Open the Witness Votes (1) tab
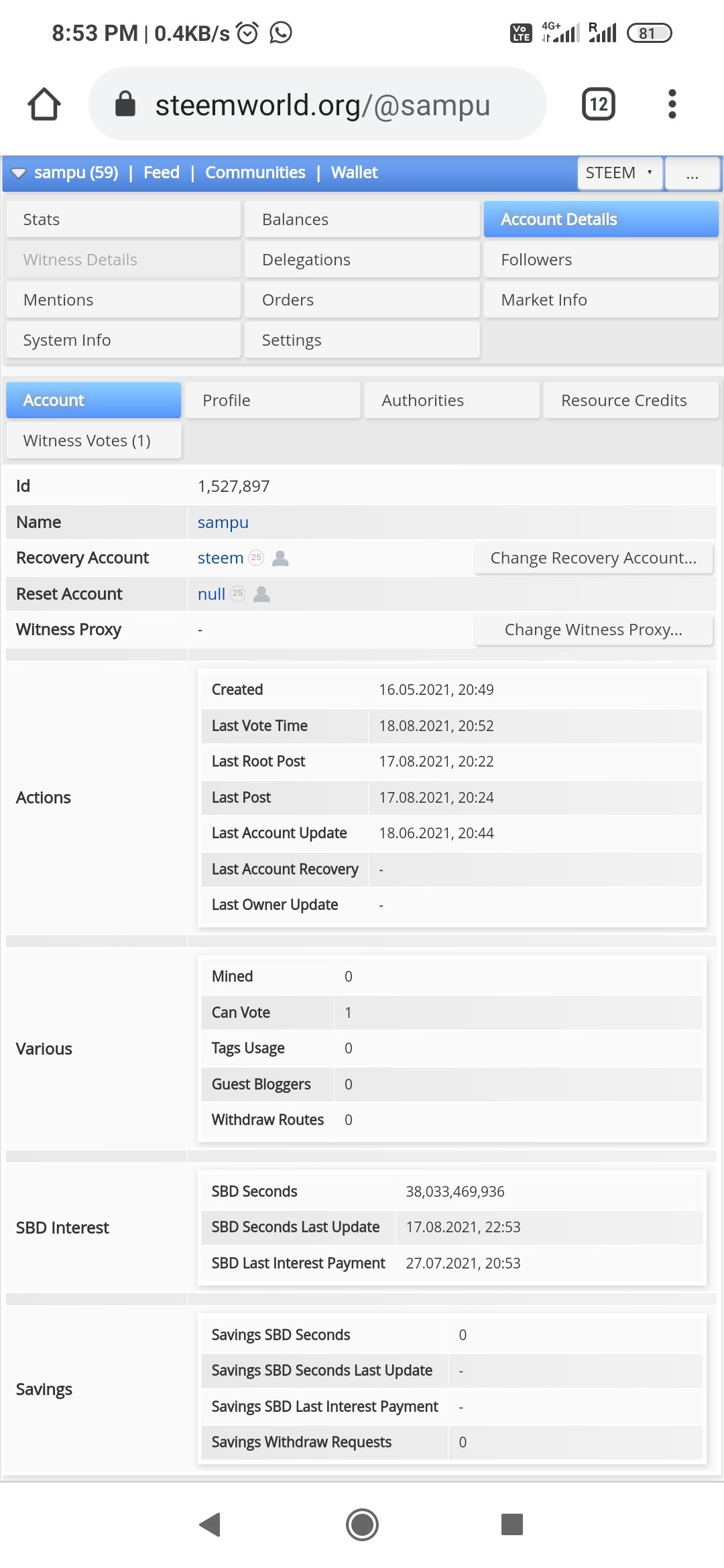 click(94, 440)
